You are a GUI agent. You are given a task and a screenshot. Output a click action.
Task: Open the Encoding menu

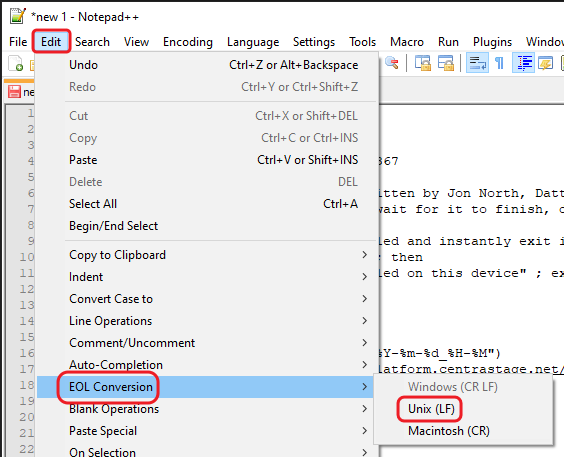pyautogui.click(x=188, y=42)
